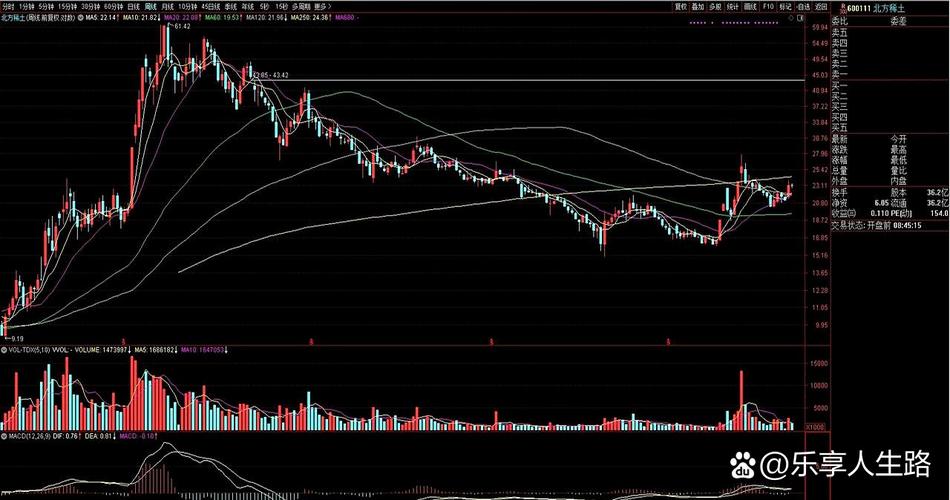Click the 统计 statistics toolbar button

pyautogui.click(x=733, y=6)
